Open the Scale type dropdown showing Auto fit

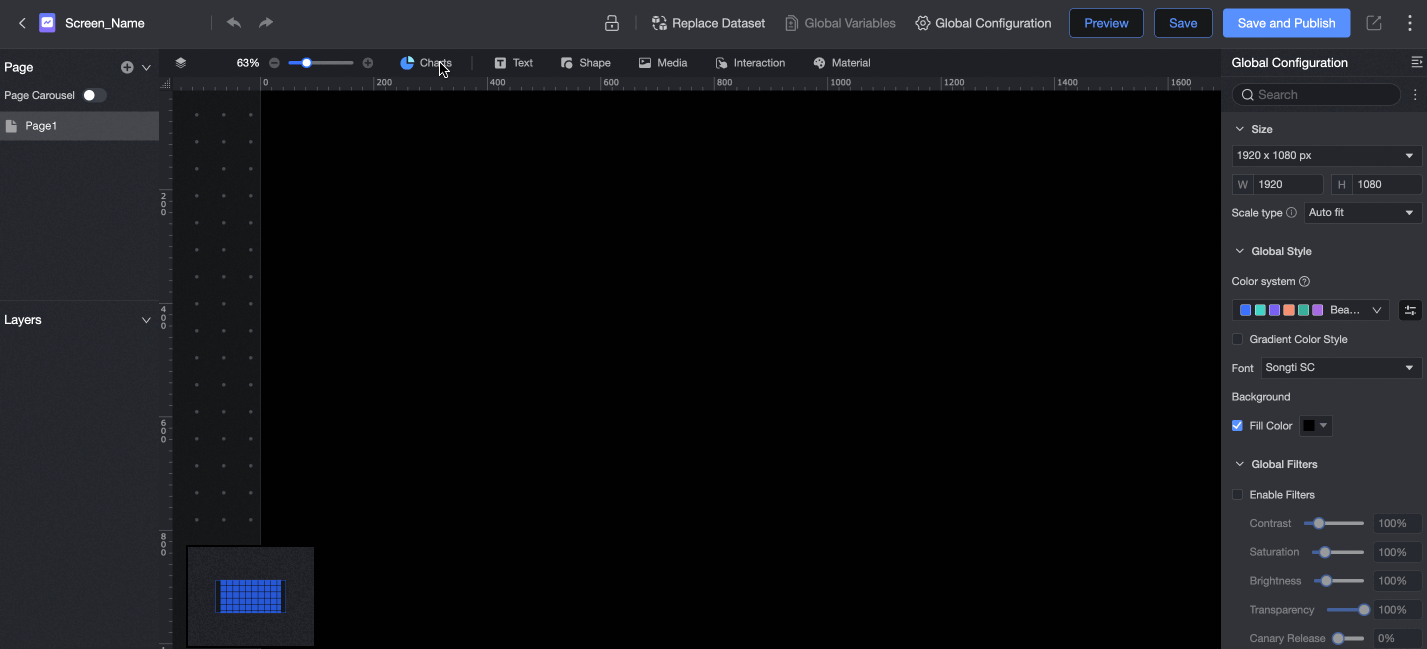pyautogui.click(x=1362, y=212)
